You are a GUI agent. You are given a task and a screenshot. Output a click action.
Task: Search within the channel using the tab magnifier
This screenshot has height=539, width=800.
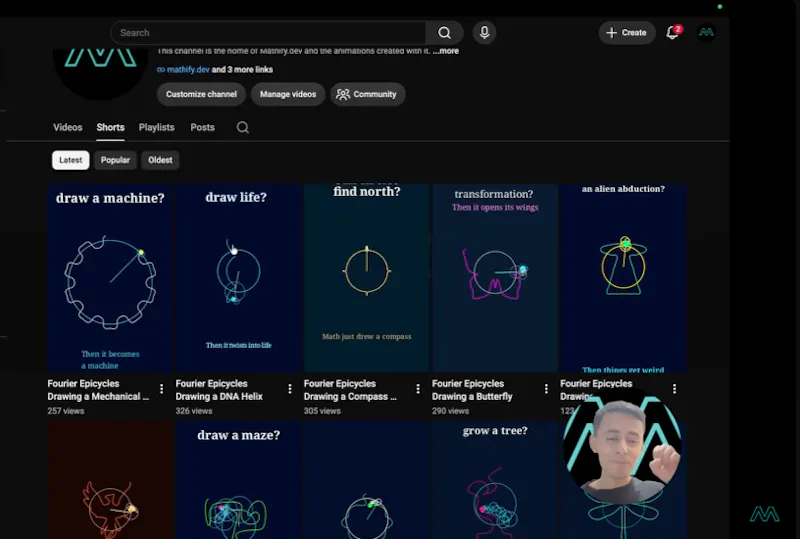243,127
